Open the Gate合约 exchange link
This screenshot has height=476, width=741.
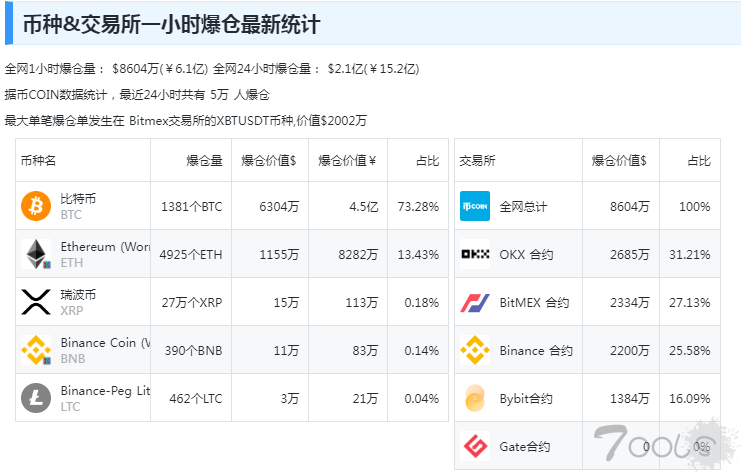pyautogui.click(x=525, y=447)
